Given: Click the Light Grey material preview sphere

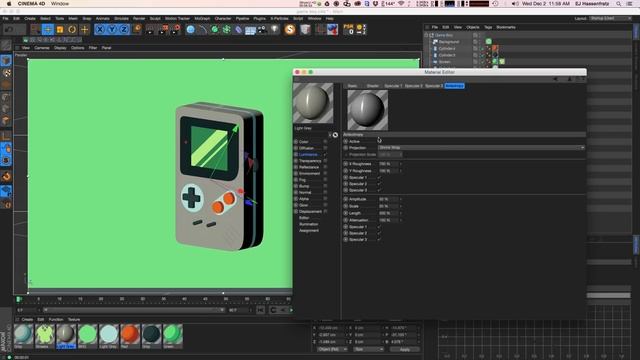Looking at the screenshot, I should [x=313, y=103].
